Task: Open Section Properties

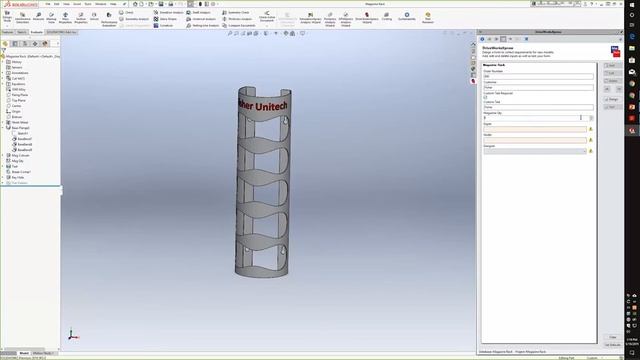Action: (81, 17)
